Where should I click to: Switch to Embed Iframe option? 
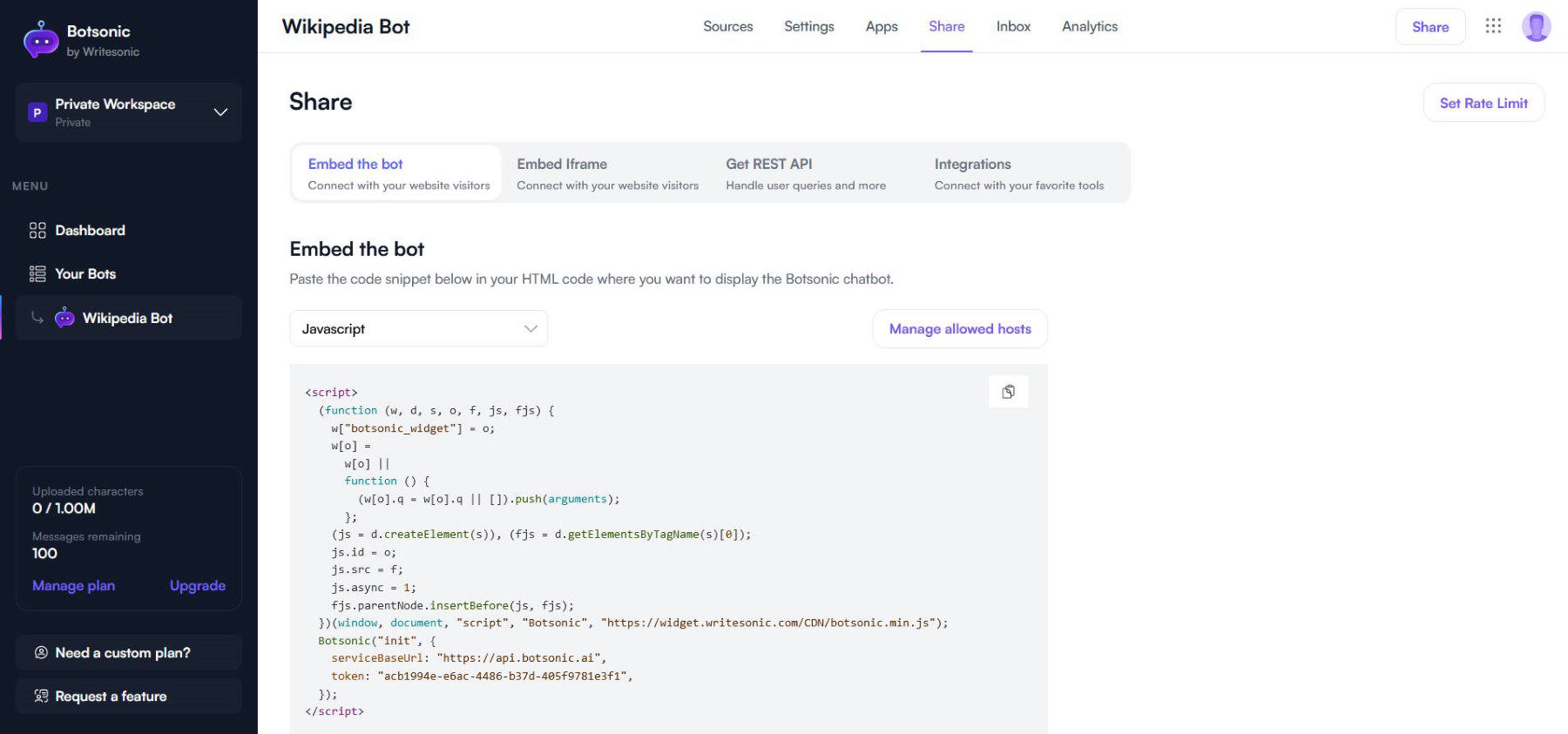pyautogui.click(x=607, y=173)
